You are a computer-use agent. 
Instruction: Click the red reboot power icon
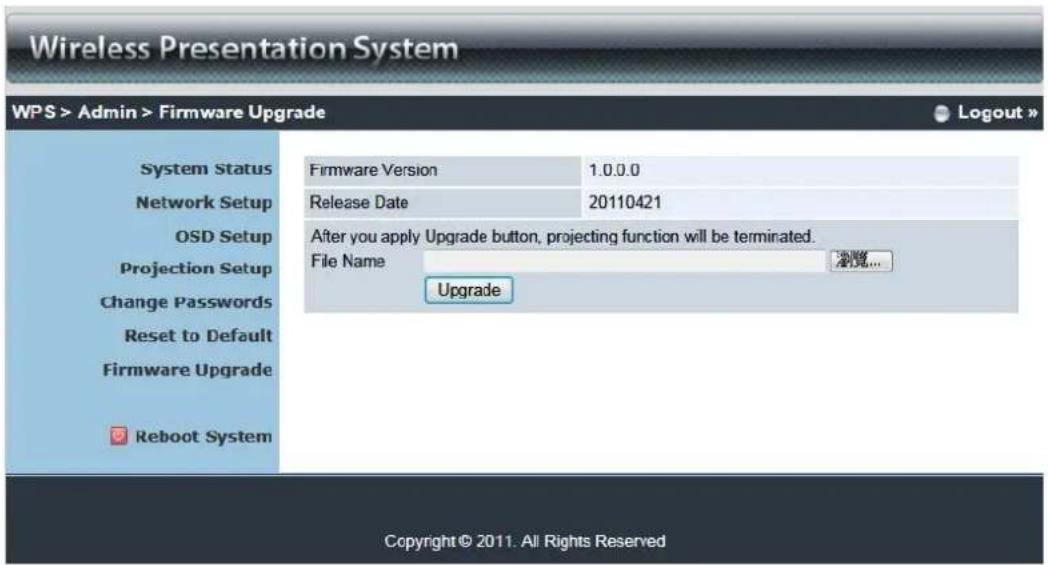coord(118,436)
